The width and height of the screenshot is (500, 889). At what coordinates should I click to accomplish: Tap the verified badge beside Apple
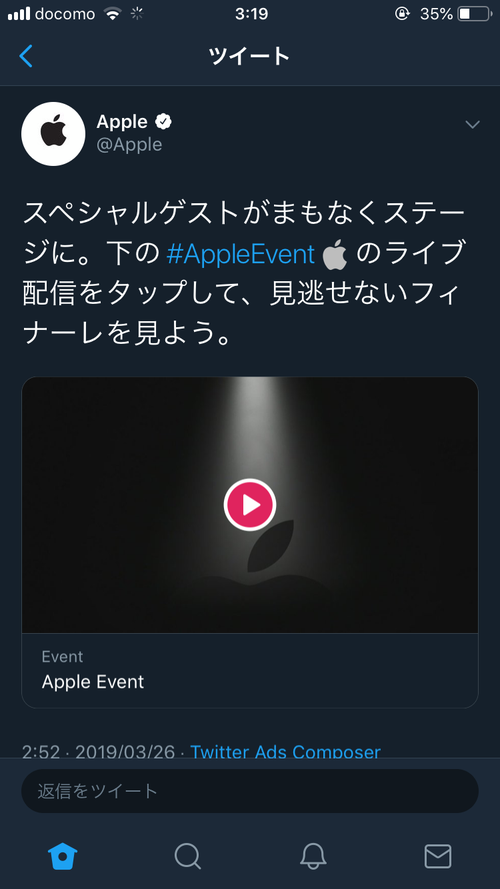coord(164,121)
